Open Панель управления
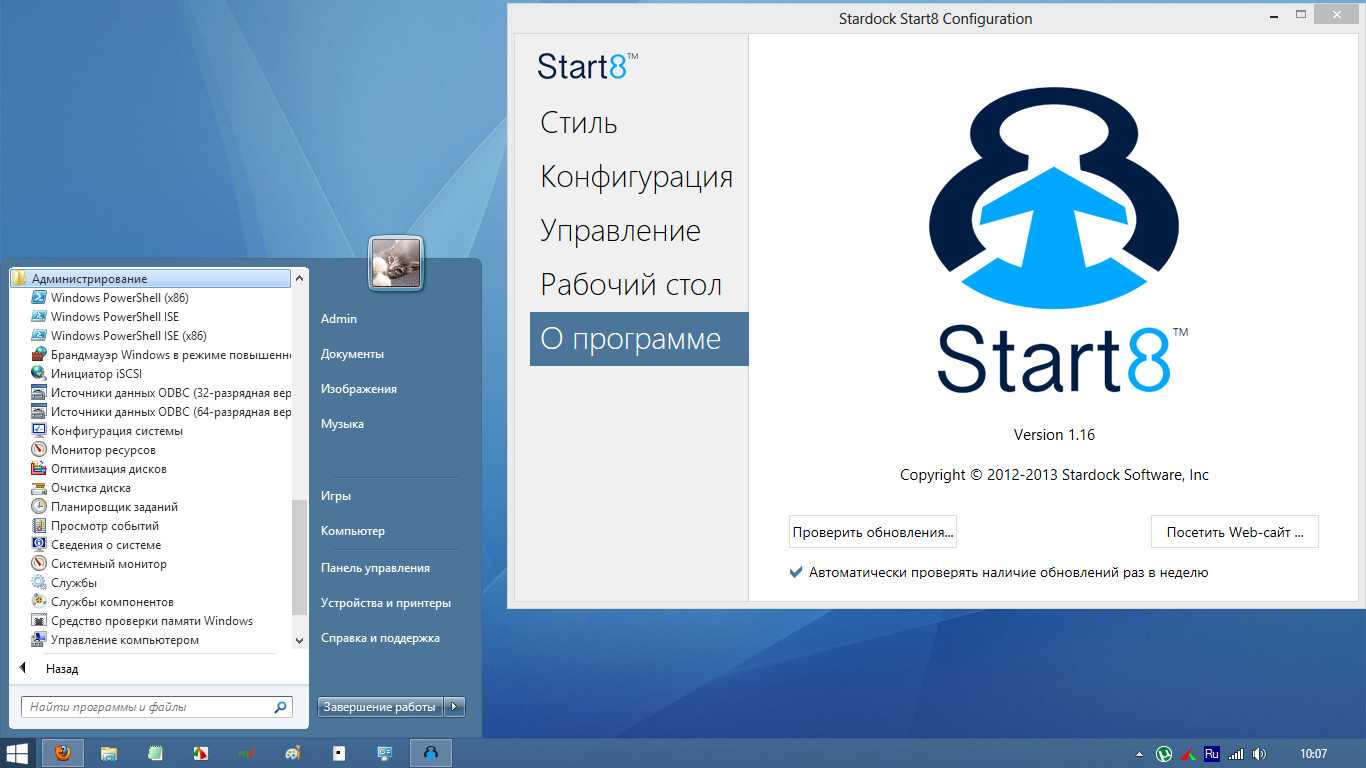The width and height of the screenshot is (1366, 768). tap(375, 568)
